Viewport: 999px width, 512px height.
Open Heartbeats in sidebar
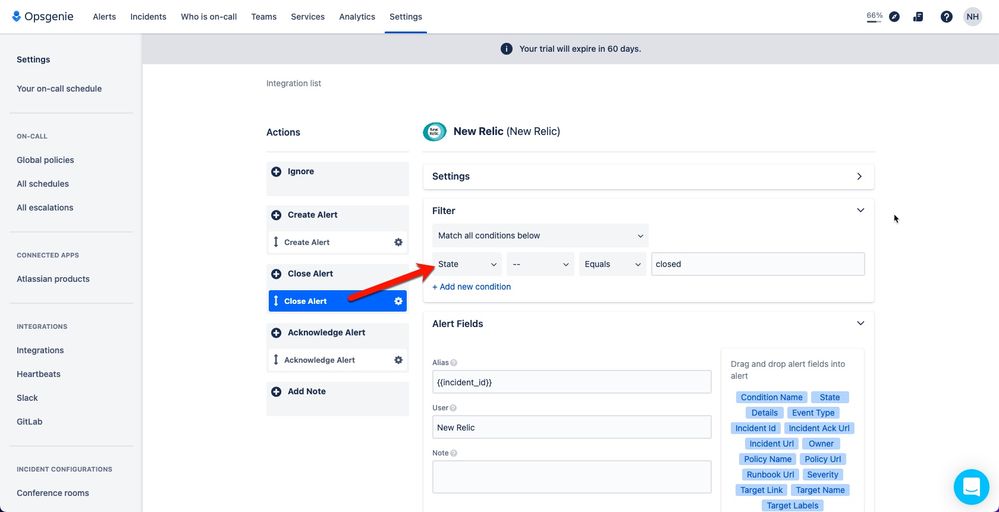38,374
